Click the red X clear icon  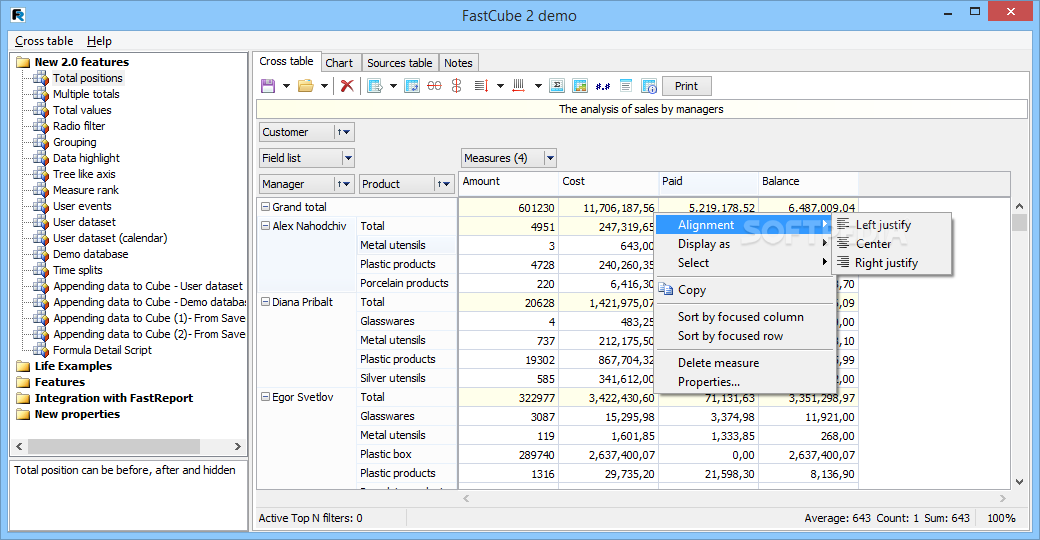(347, 86)
